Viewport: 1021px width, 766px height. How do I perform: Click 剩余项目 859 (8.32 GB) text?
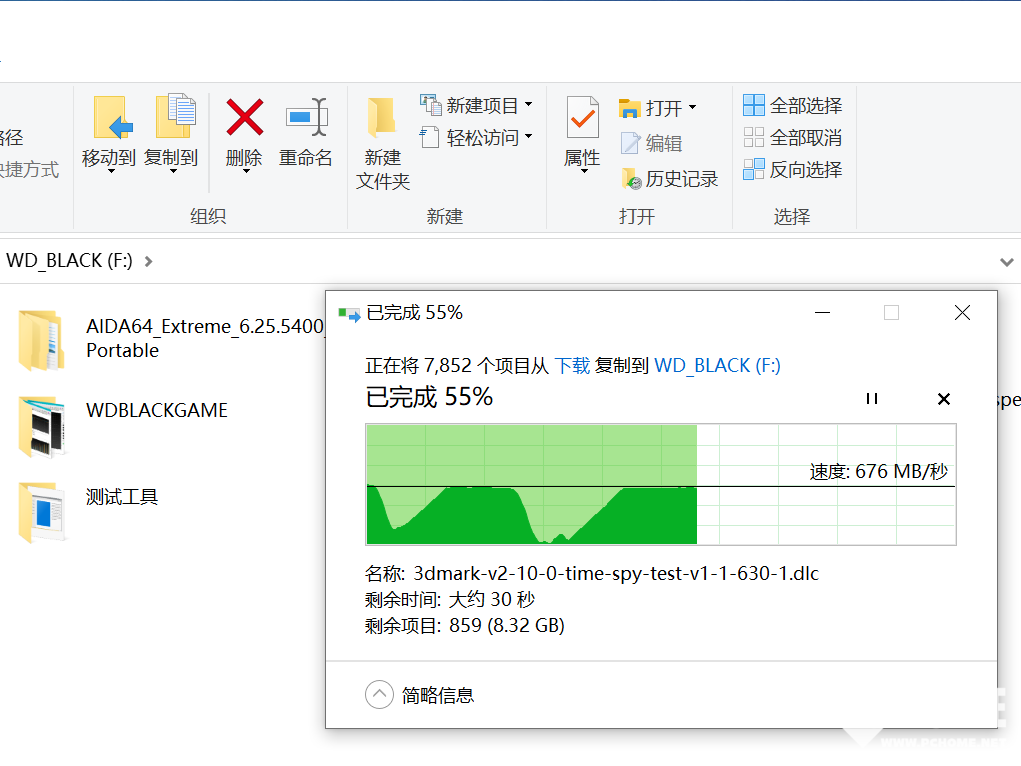coord(465,626)
